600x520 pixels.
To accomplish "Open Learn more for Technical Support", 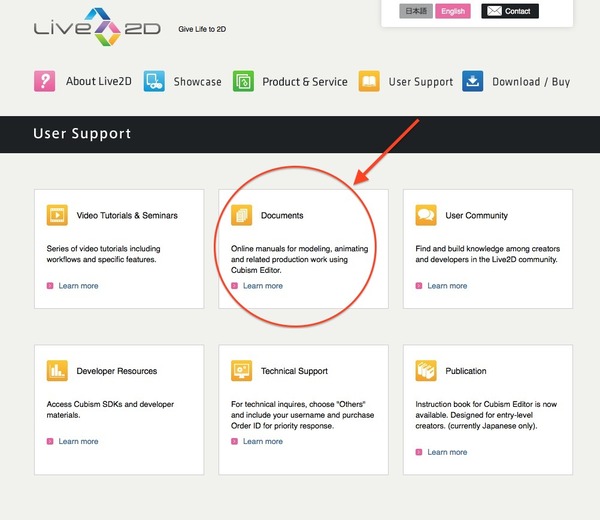I will click(x=263, y=441).
